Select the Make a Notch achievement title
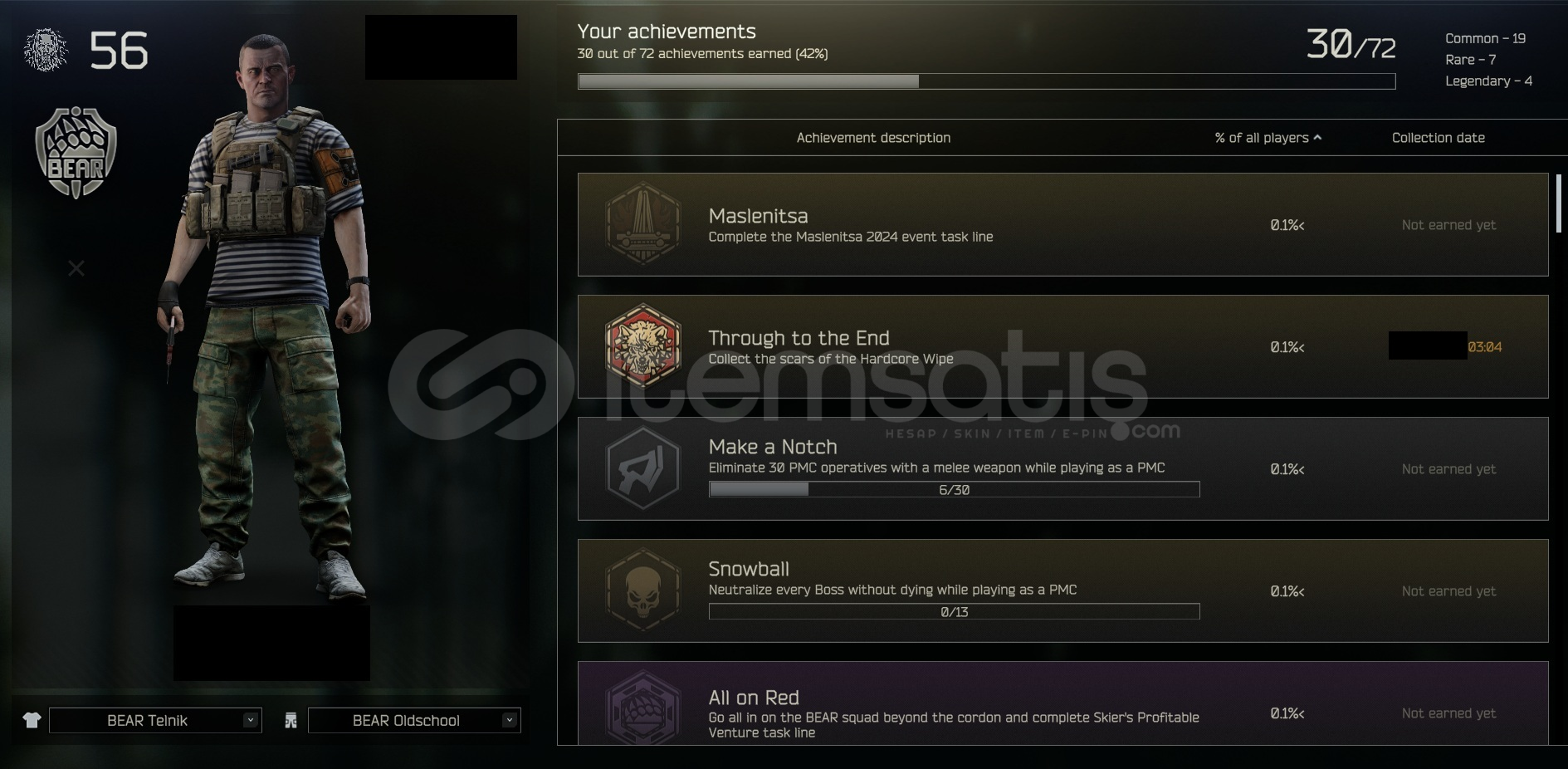This screenshot has height=769, width=1568. pos(773,447)
